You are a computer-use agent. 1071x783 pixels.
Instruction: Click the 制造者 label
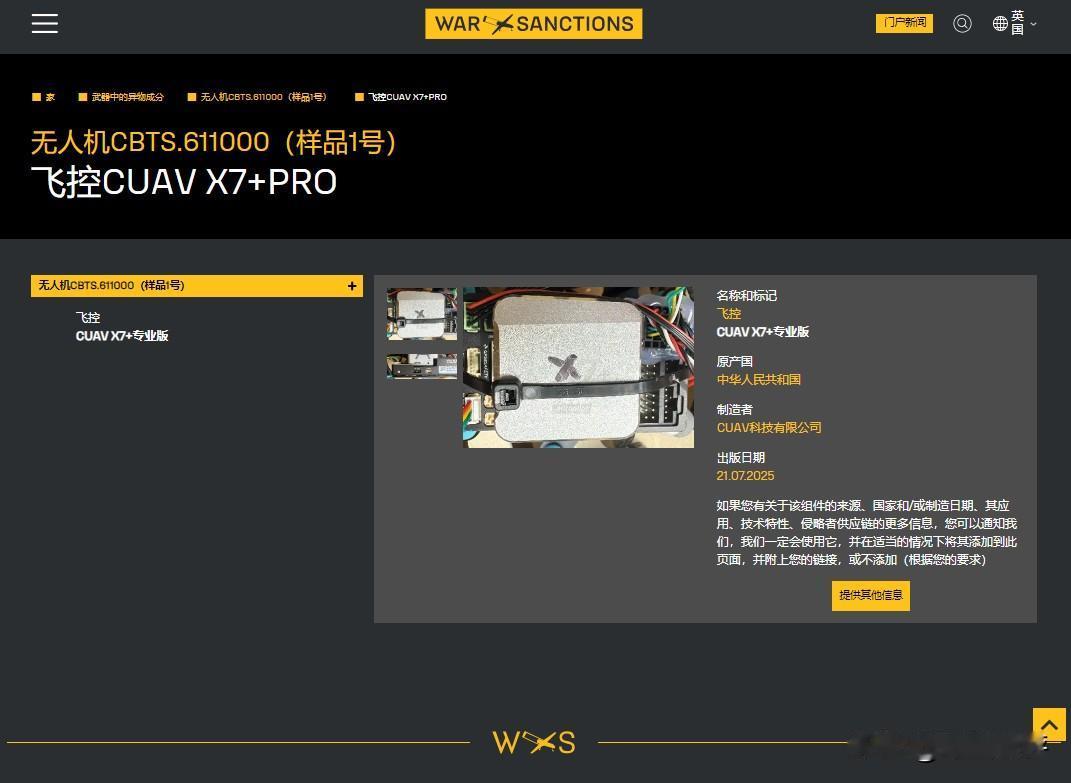click(734, 409)
